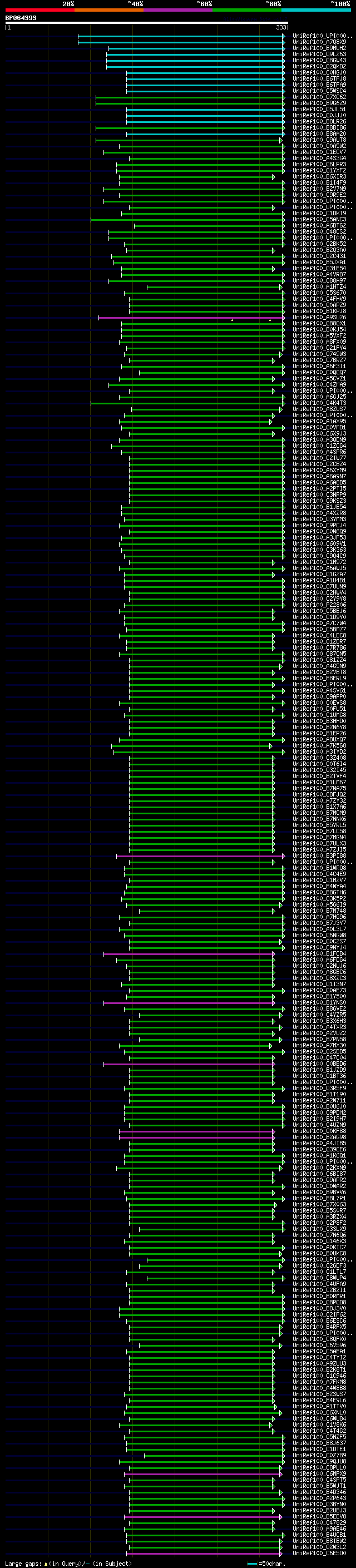Open hit UniRef100_B6XIR3
Image resolution: width=356 pixels, height=1568 pixels.
coord(319,176)
